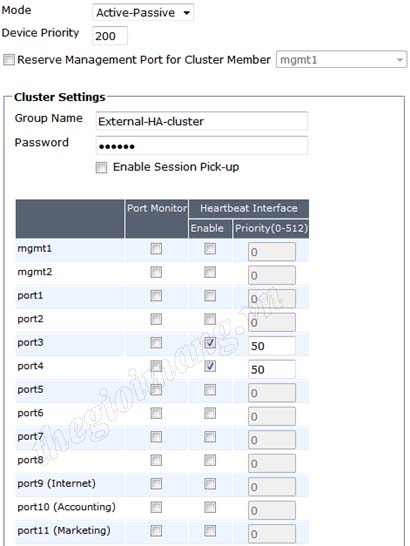This screenshot has width=410, height=546.
Task: Open the Mode dropdown showing Active-Passive
Action: pos(143,13)
